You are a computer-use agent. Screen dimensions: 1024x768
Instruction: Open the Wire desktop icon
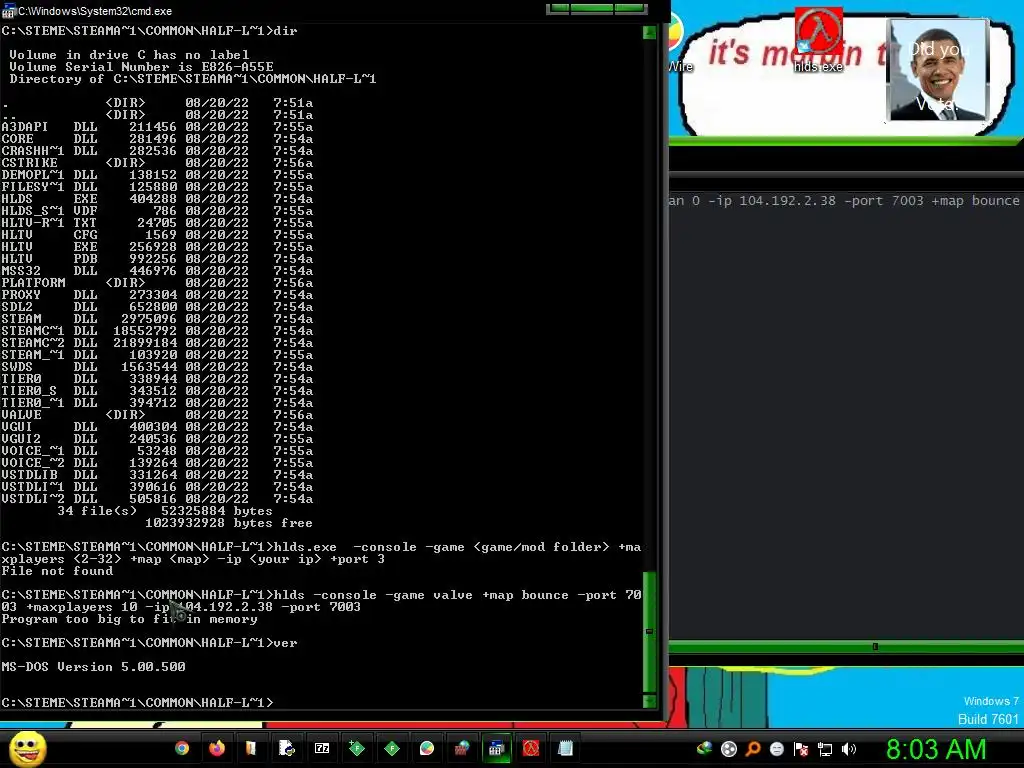pos(679,42)
